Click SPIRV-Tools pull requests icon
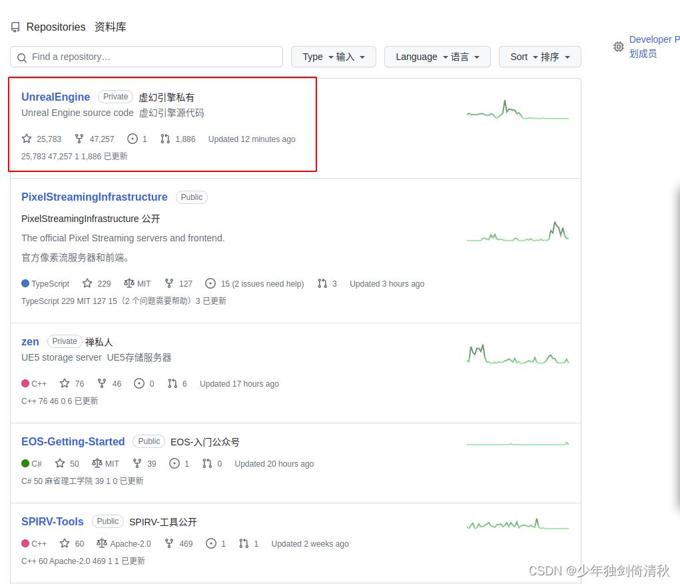 [244, 543]
